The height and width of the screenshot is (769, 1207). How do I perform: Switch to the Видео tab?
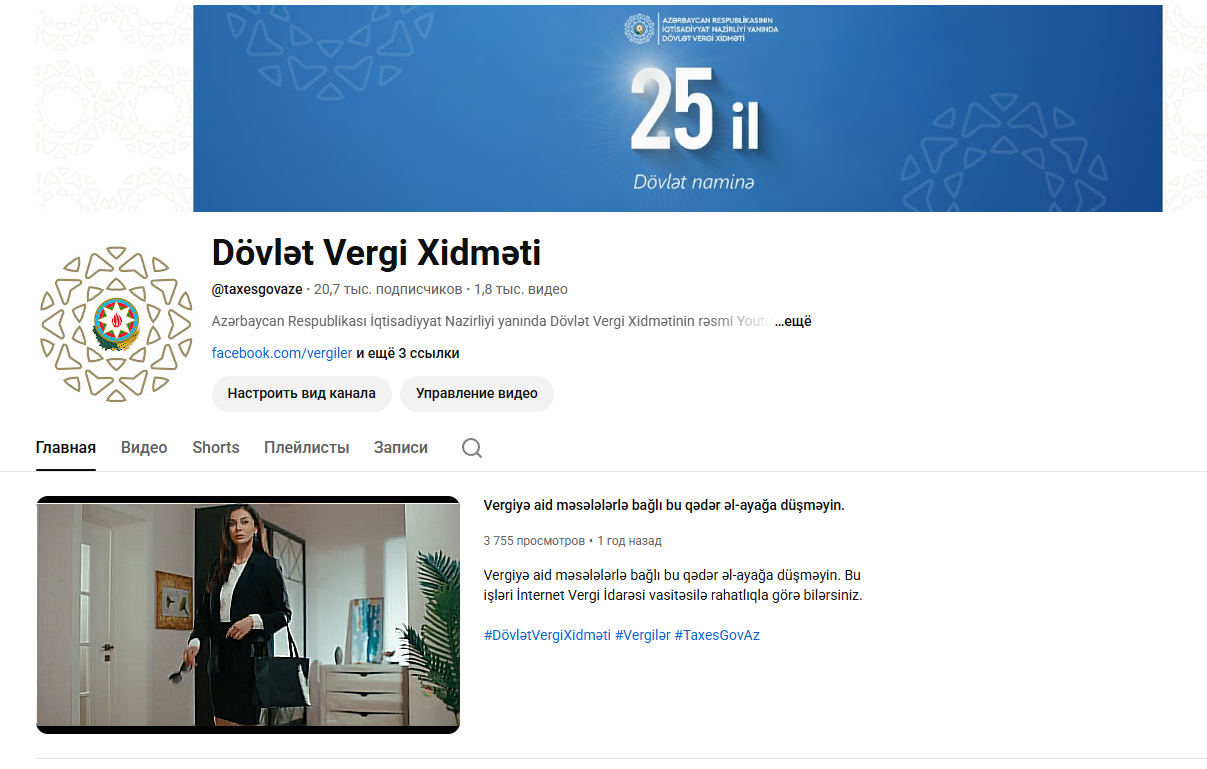(x=144, y=448)
